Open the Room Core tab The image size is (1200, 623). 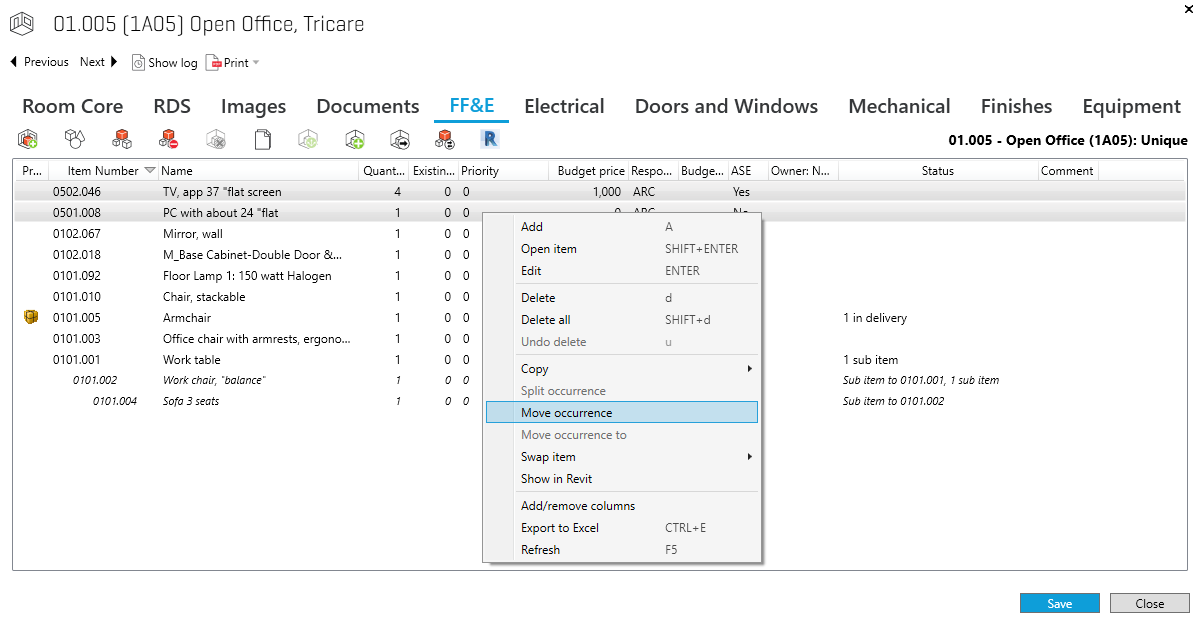[x=73, y=106]
